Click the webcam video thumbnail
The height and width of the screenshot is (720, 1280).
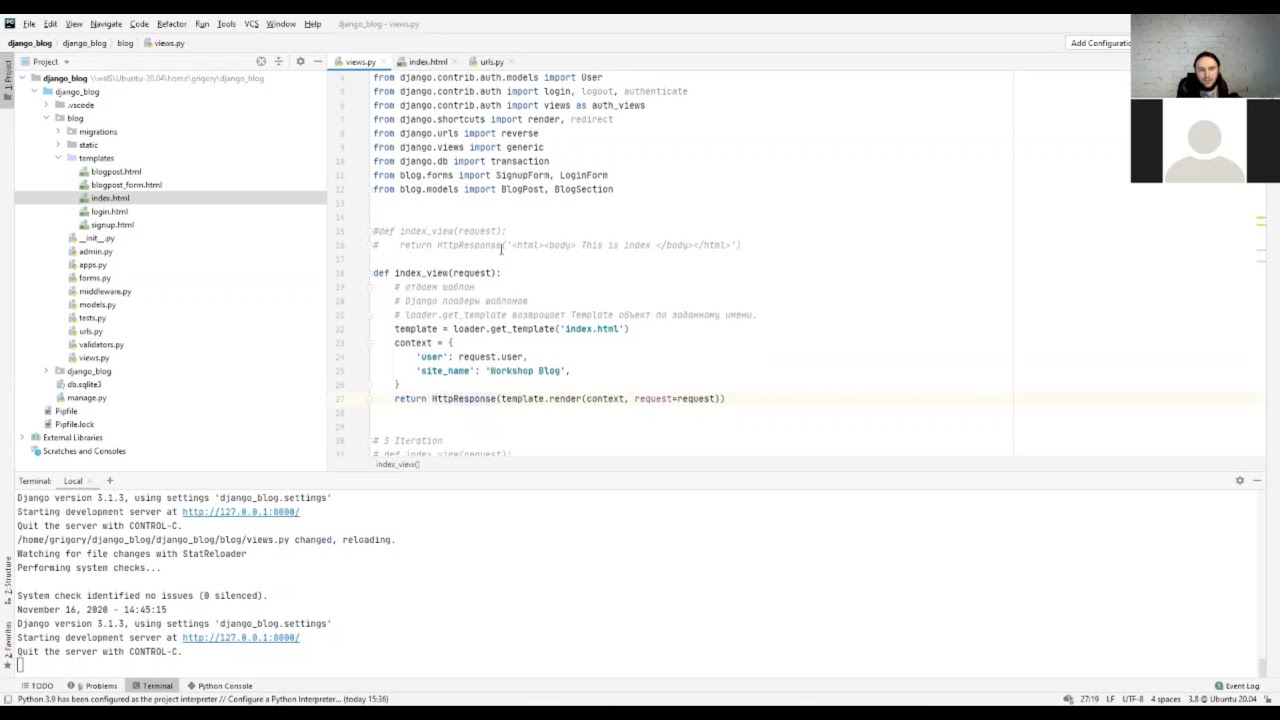[1205, 56]
